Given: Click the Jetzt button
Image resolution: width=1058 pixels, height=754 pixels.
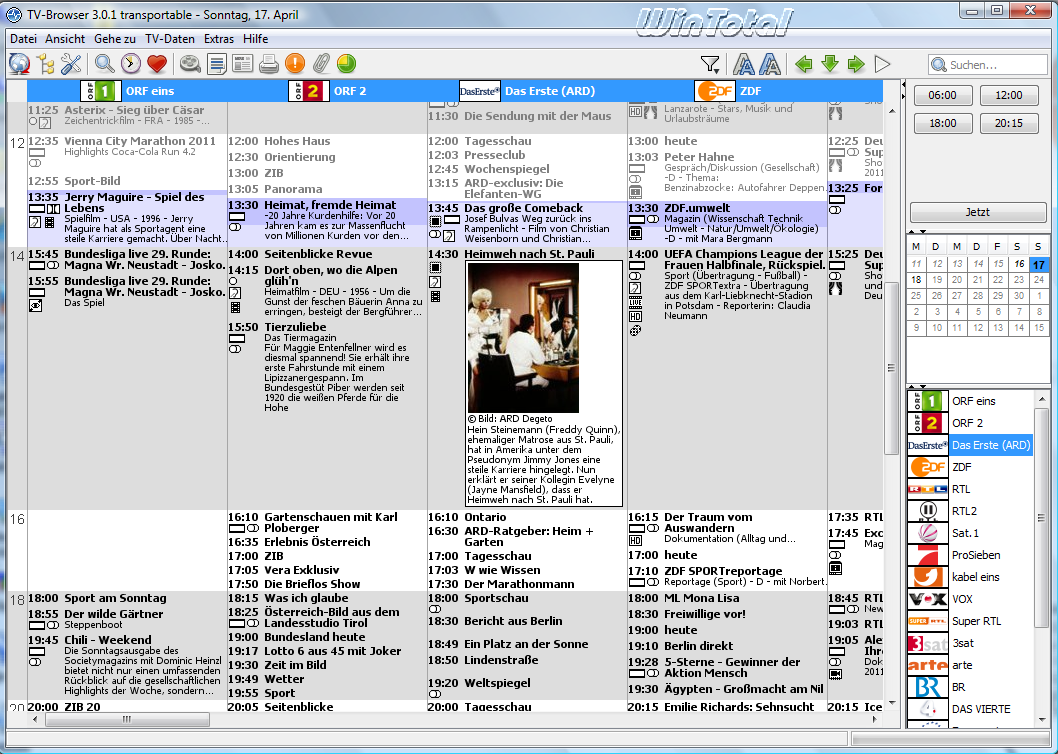Looking at the screenshot, I should coord(978,212).
